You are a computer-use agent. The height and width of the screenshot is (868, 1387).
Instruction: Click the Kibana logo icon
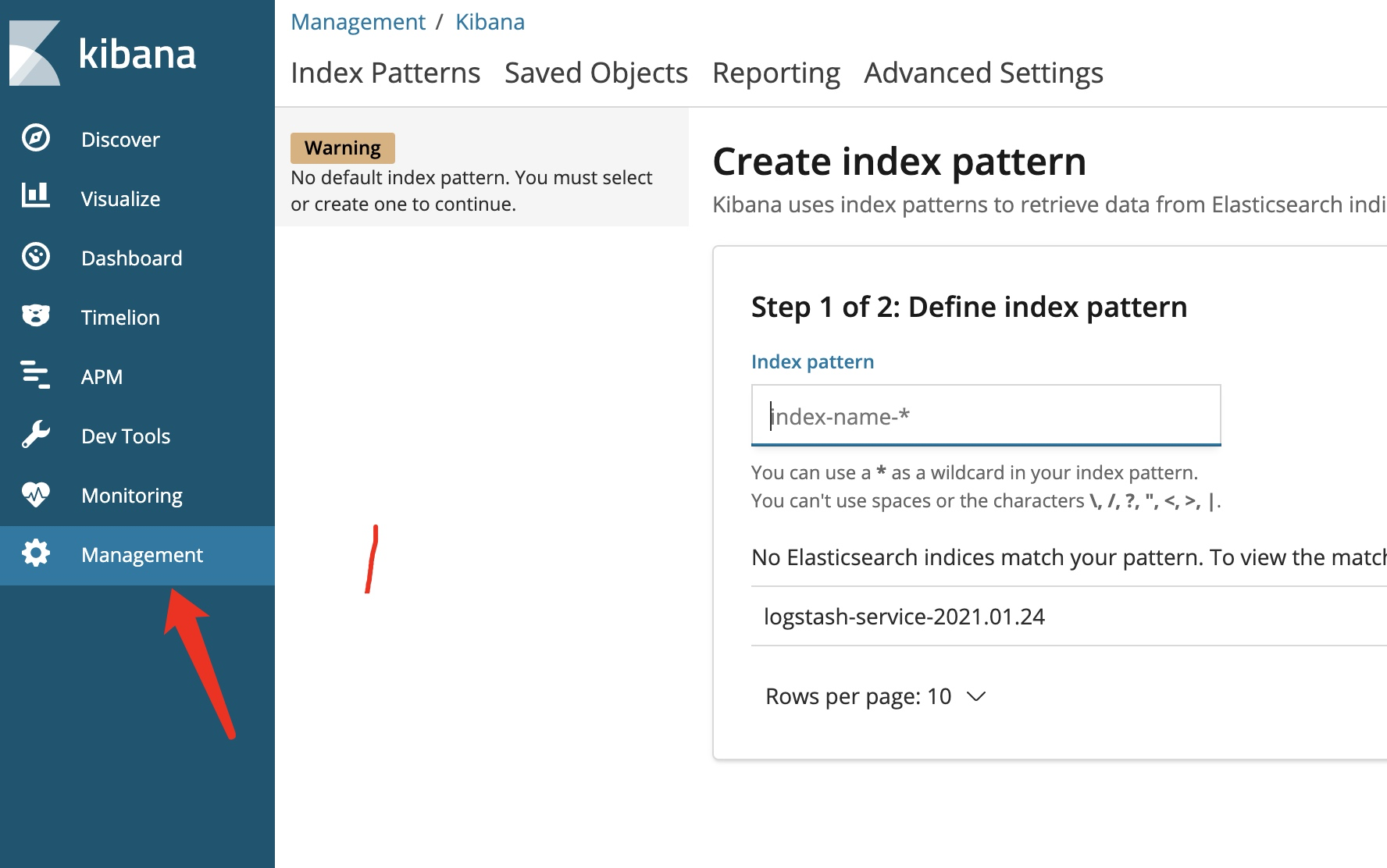(34, 53)
